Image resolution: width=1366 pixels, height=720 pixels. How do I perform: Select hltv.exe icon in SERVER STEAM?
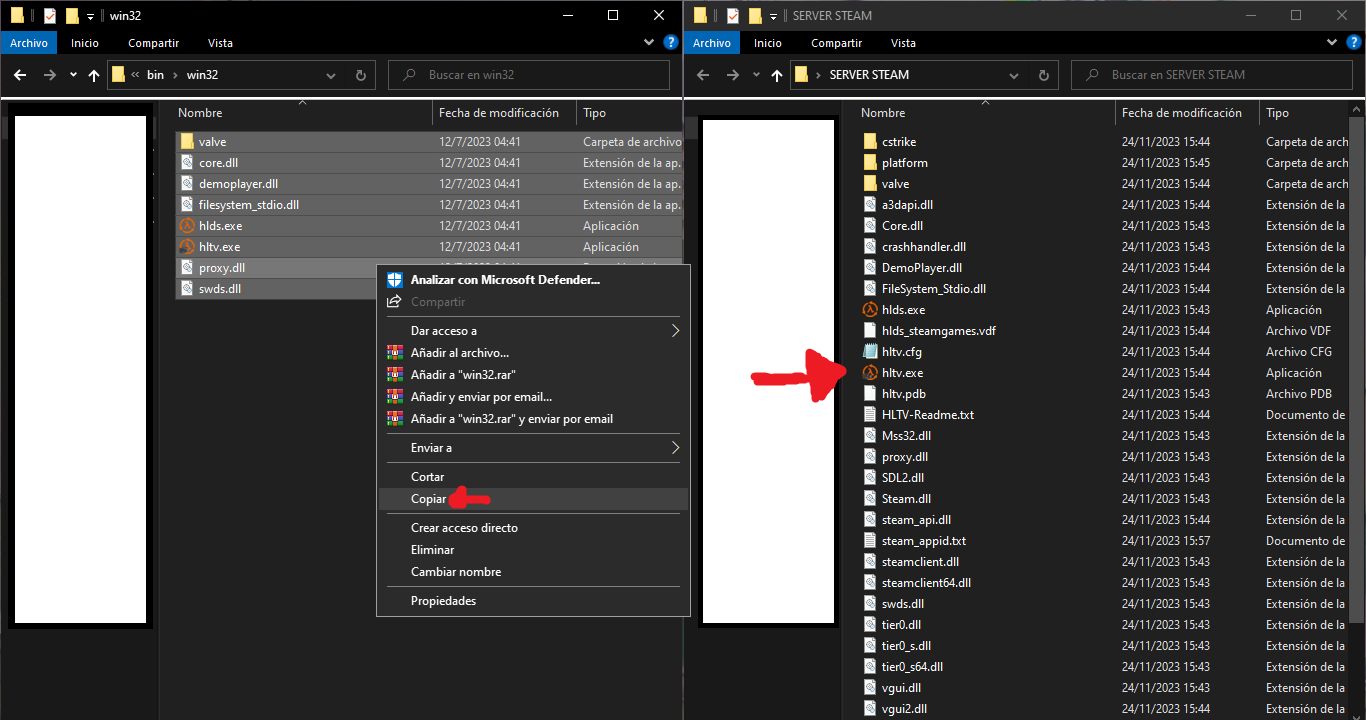[870, 373]
